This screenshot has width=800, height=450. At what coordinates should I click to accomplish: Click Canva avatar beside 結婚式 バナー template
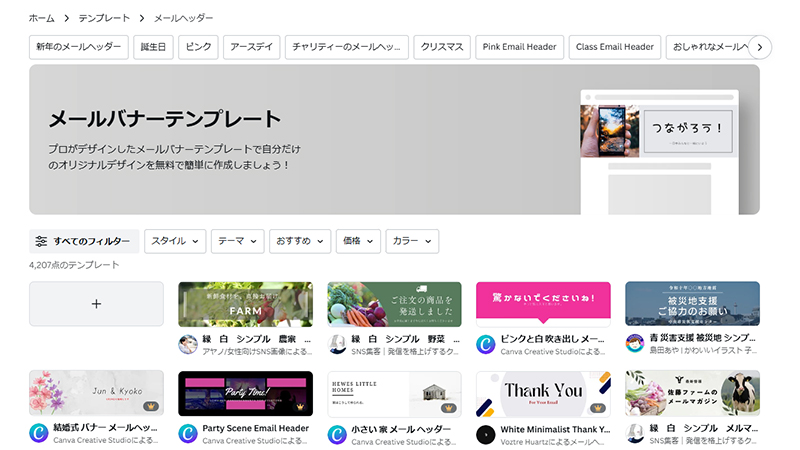pyautogui.click(x=39, y=433)
